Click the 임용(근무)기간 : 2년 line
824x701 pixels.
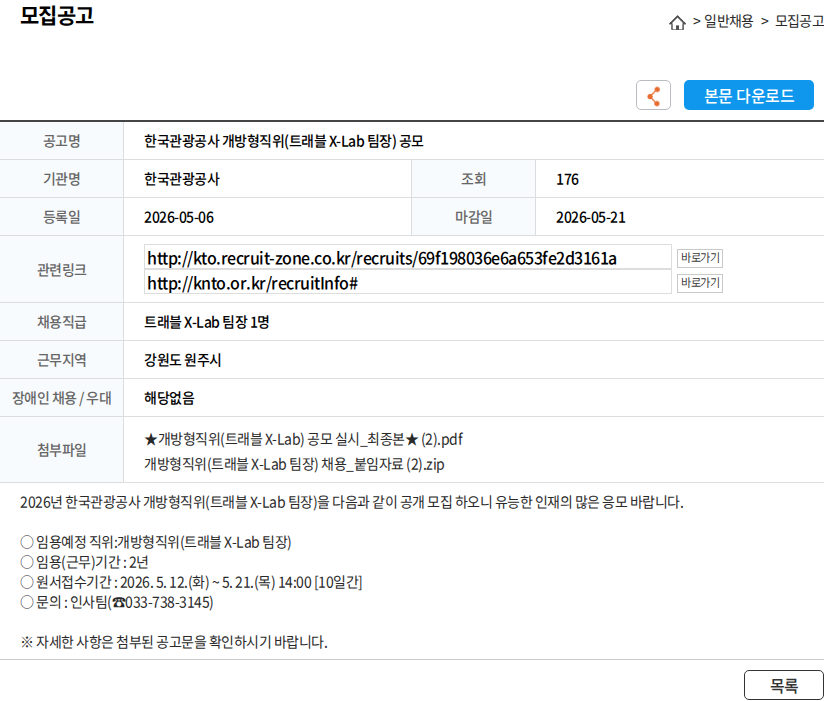pyautogui.click(x=85, y=562)
